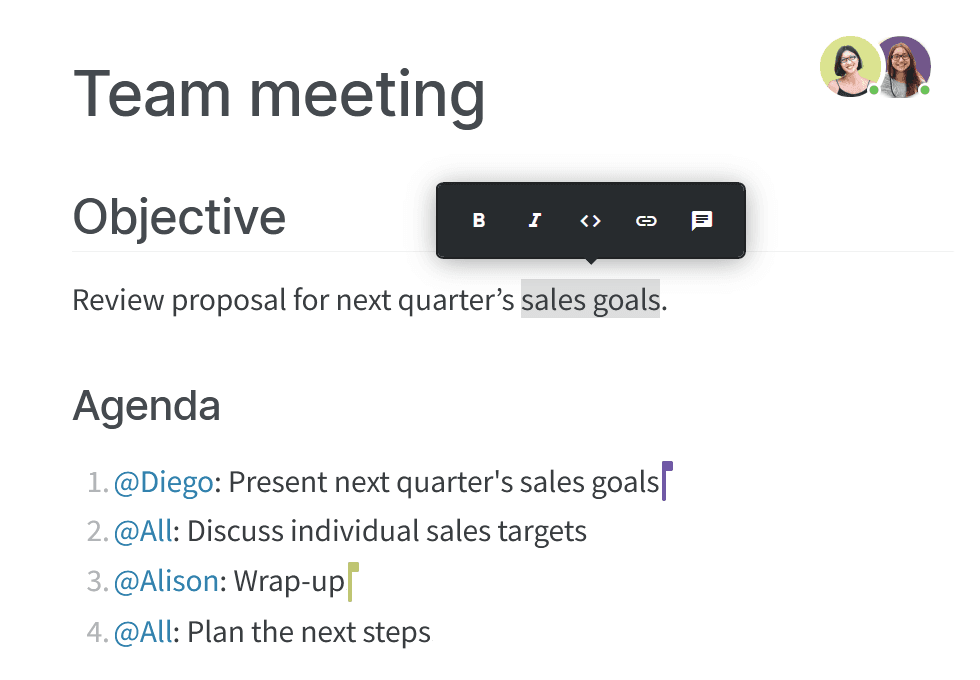
Task: Click "Review proposal for next quarter's" text
Action: tap(293, 299)
